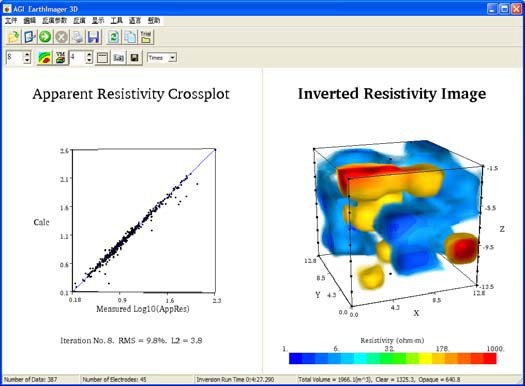Click the blue floppy disk save icon
The height and width of the screenshot is (386, 525).
[94, 37]
